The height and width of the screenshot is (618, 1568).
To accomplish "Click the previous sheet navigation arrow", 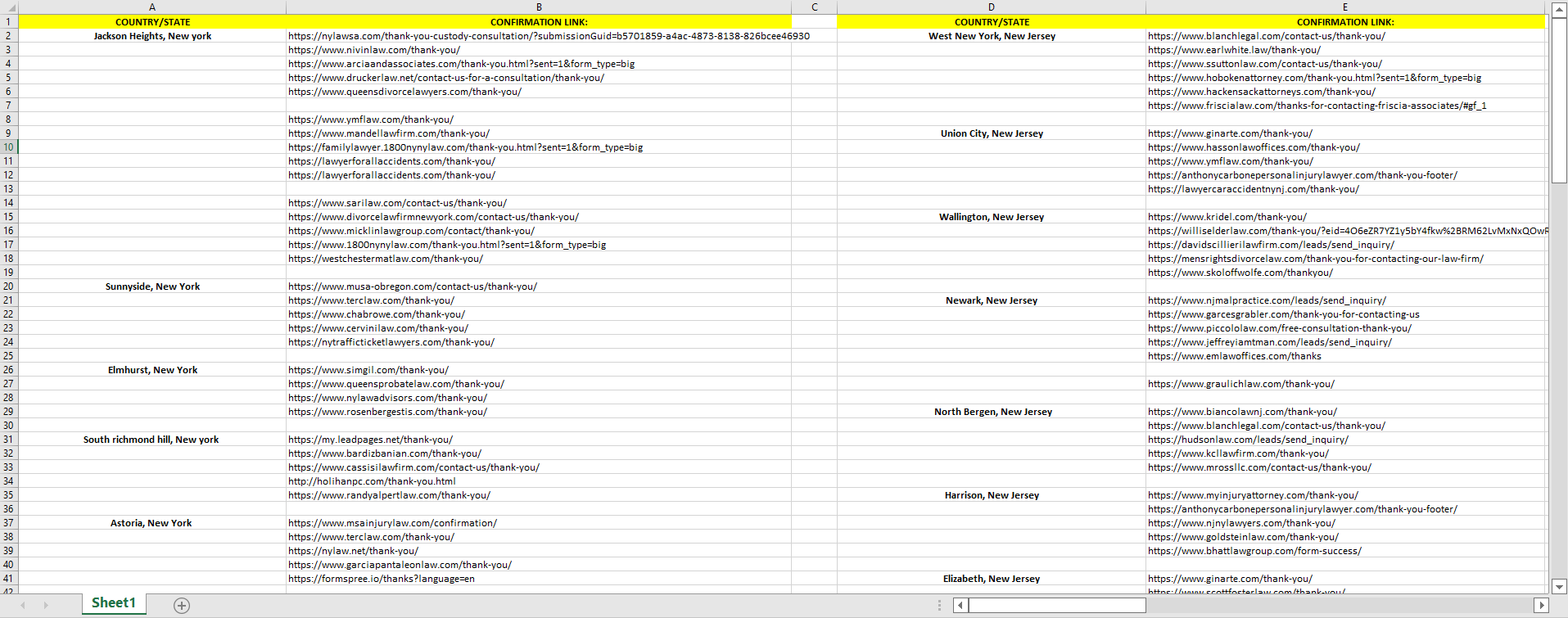I will [23, 605].
